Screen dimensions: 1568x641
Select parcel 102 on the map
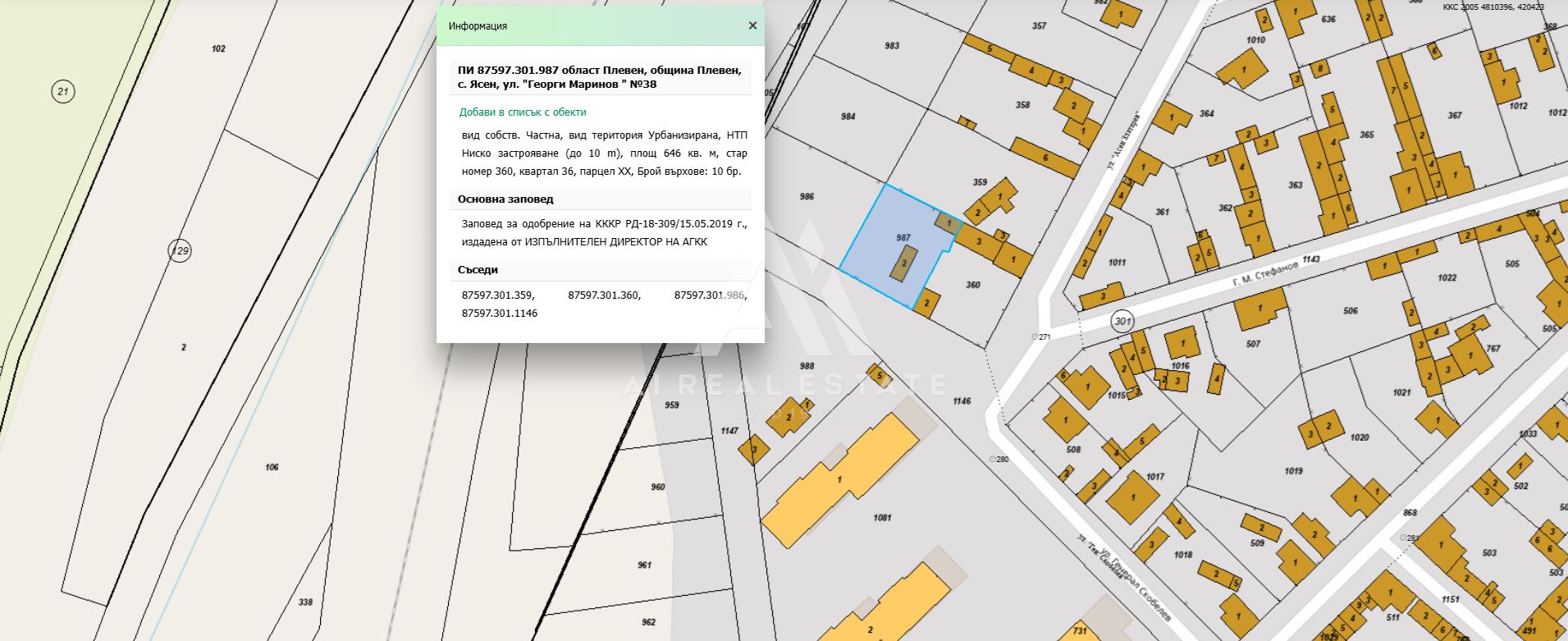[x=218, y=49]
